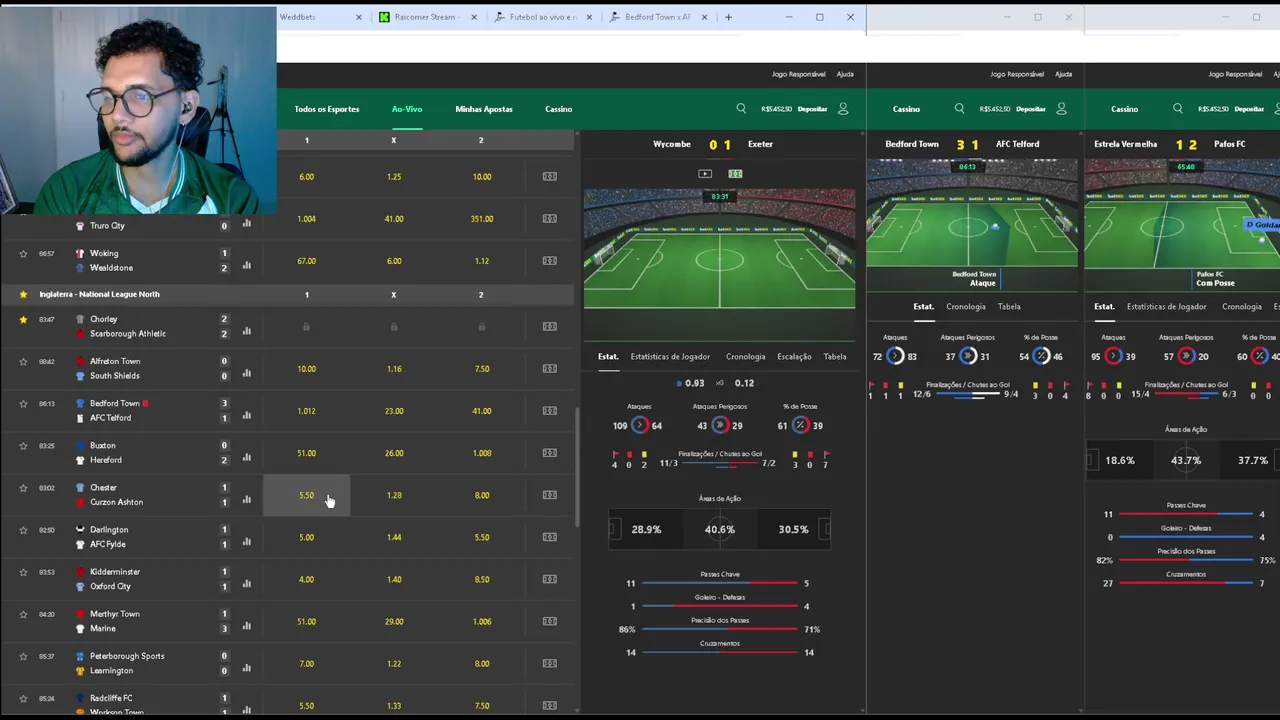Show match tracker pitch icon for Chorley row

(x=549, y=327)
